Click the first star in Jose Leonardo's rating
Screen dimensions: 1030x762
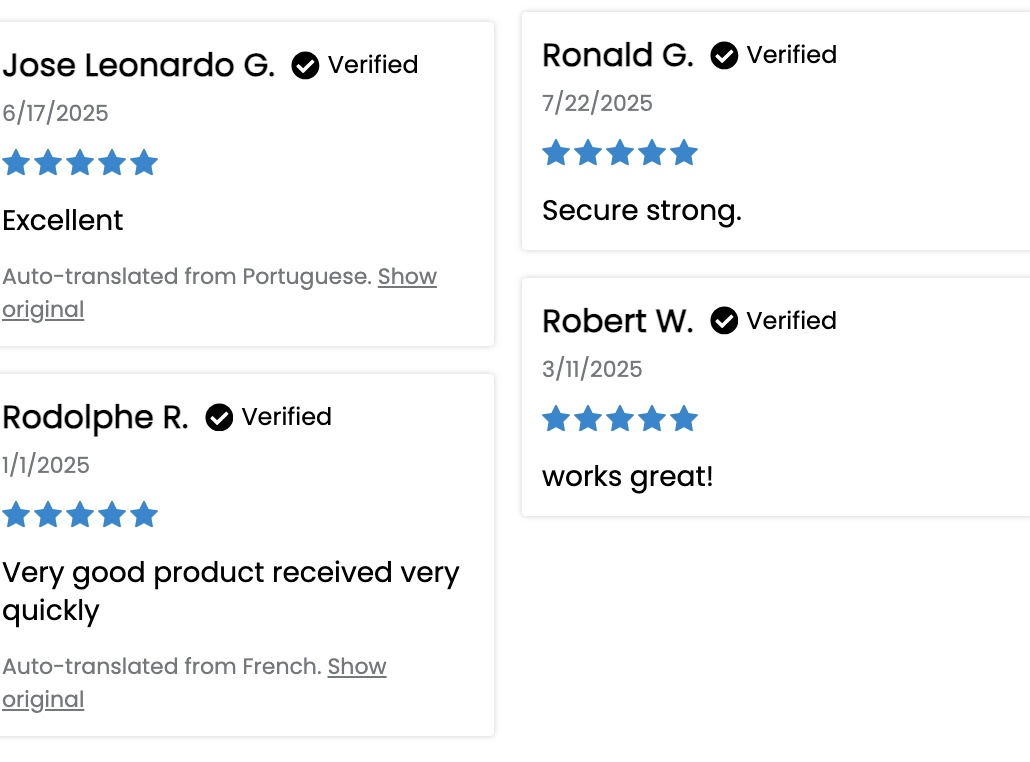[x=16, y=162]
